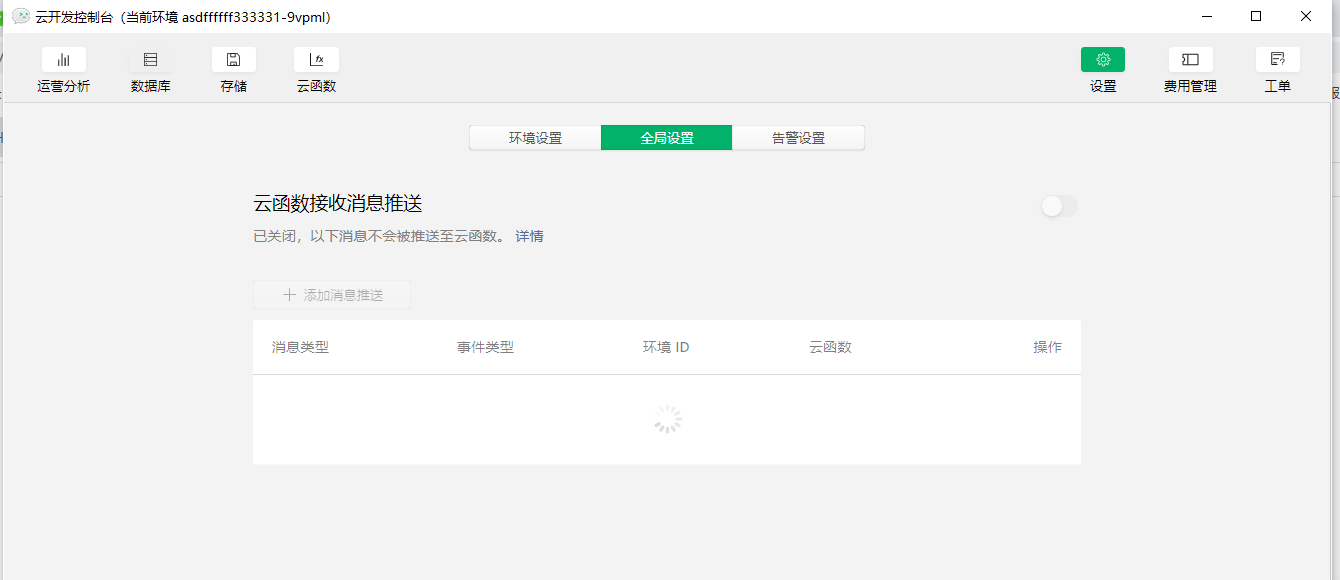
Task: Open the 费用管理 billing icon
Action: coord(1190,60)
